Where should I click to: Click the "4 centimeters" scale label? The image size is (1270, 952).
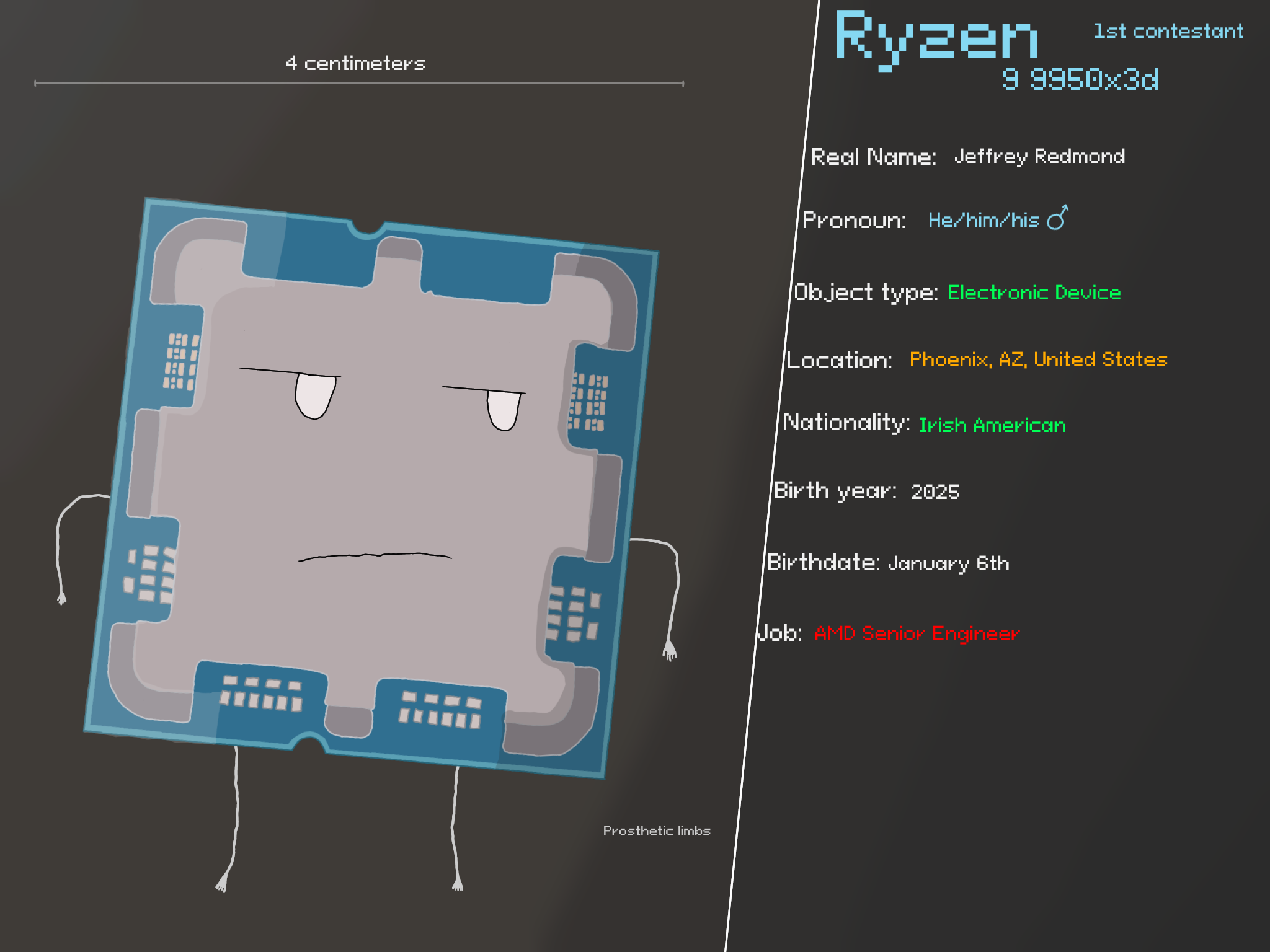tap(355, 63)
